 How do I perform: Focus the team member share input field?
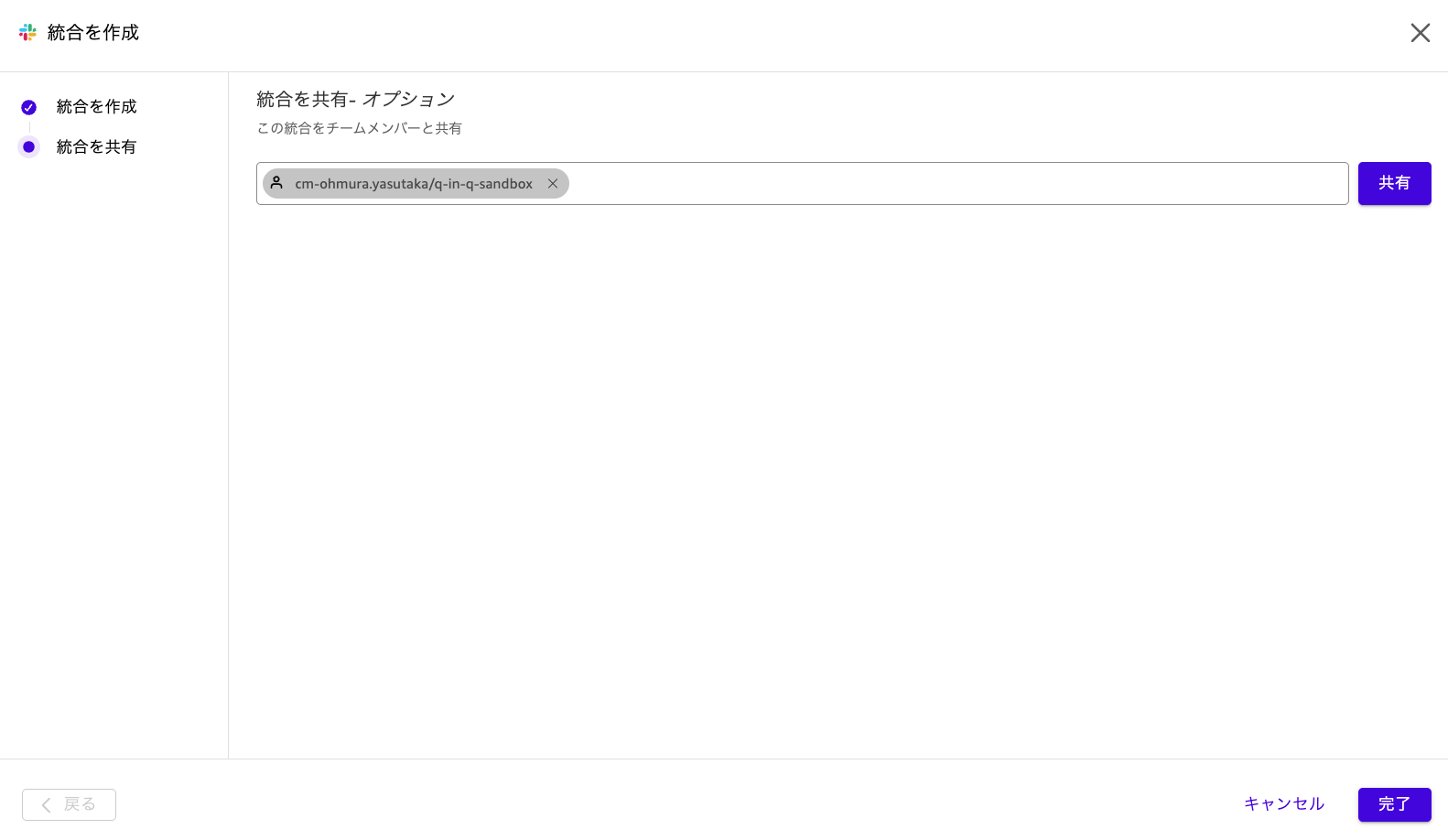coord(956,183)
